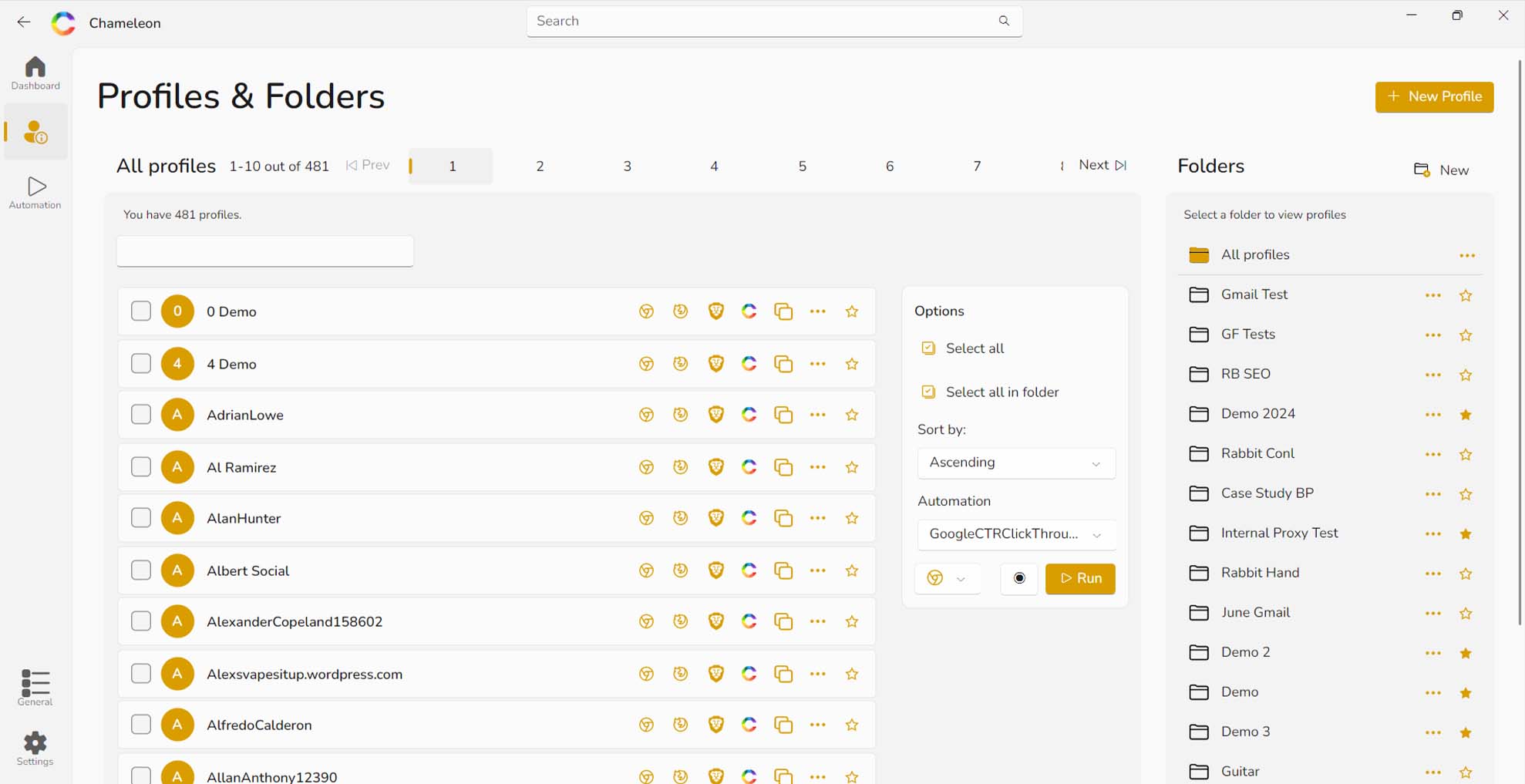Duplicate the AlanHunter profile

(783, 518)
